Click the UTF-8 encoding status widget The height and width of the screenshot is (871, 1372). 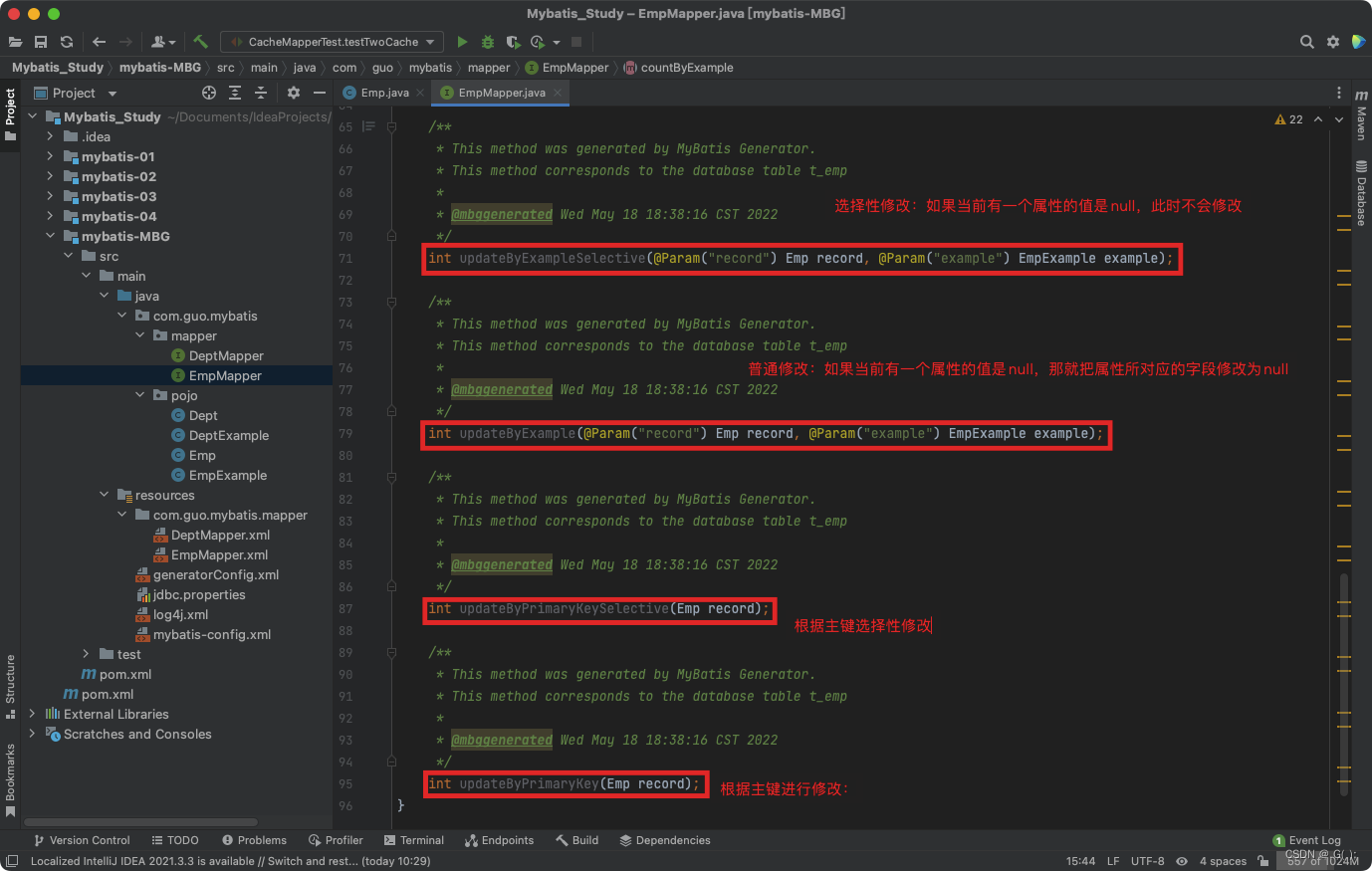click(x=1148, y=861)
